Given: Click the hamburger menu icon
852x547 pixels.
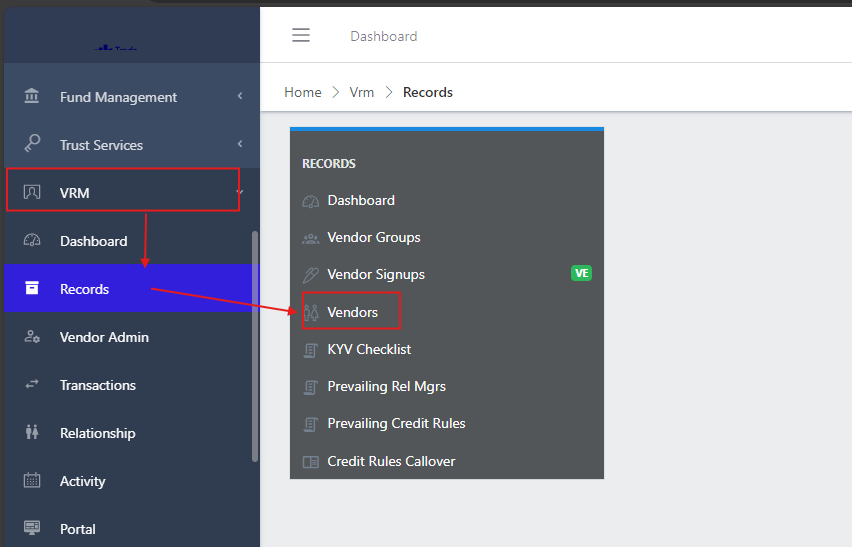Looking at the screenshot, I should [300, 35].
